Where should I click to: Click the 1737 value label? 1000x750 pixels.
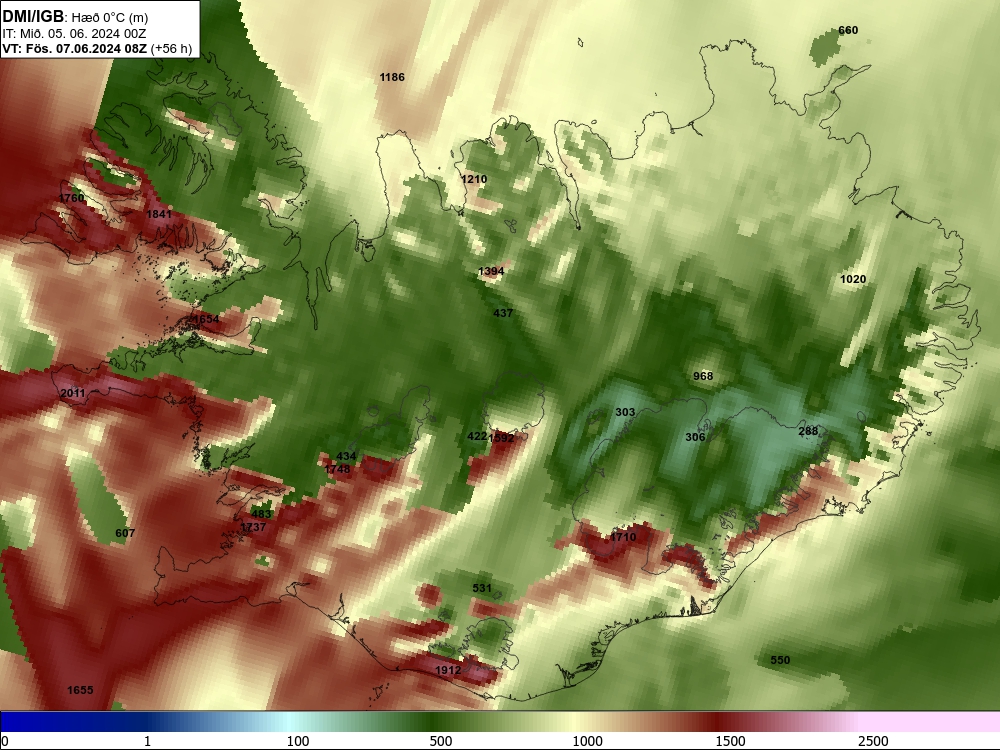click(x=253, y=527)
